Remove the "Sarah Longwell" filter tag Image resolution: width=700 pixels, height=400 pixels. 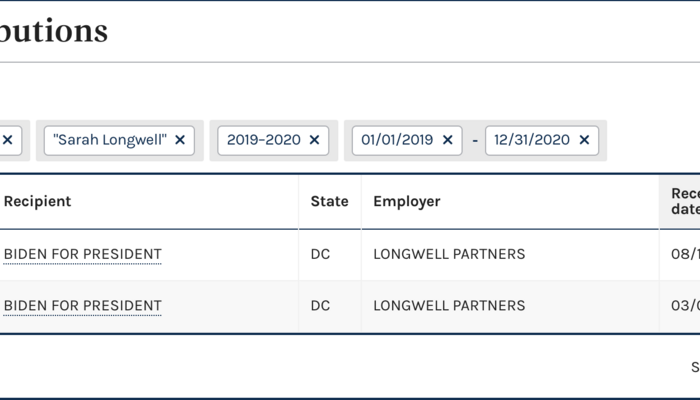[180, 140]
